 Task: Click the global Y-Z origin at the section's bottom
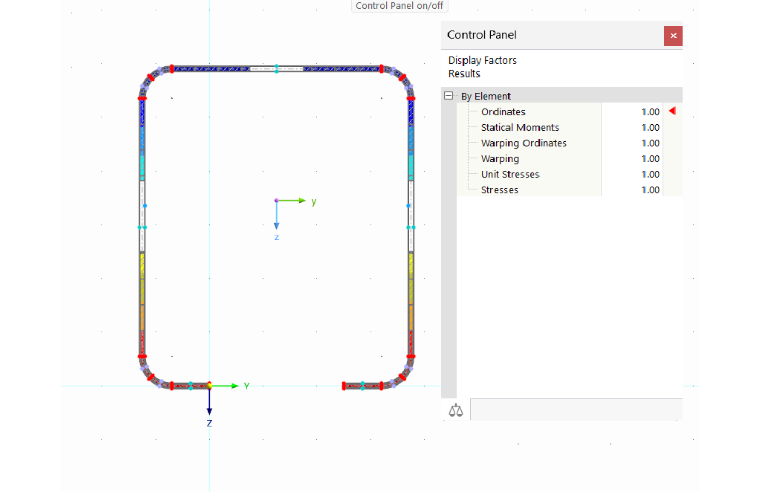tap(209, 386)
